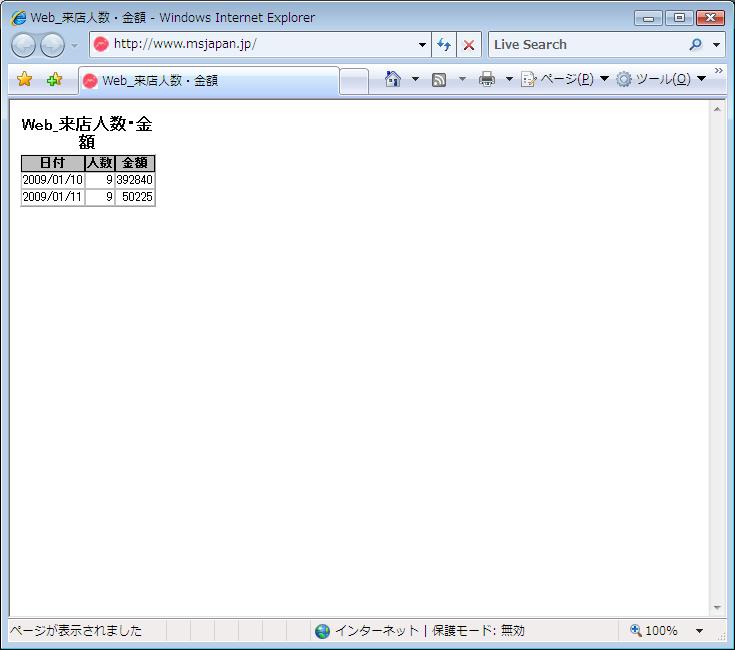This screenshot has width=735, height=650.
Task: Click the 金額 column header
Action: click(135, 163)
